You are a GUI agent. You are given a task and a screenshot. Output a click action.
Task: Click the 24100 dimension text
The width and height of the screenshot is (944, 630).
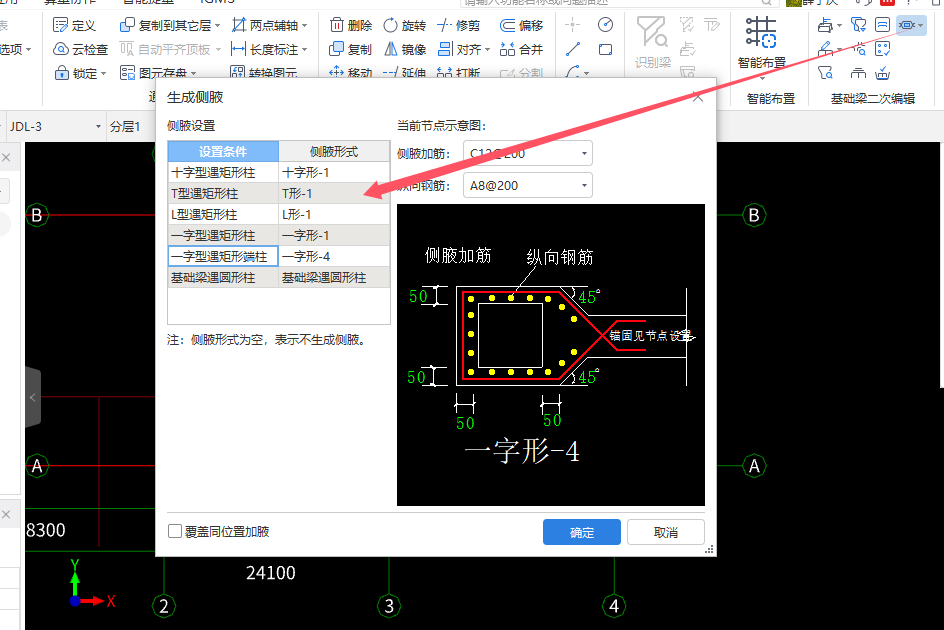pos(270,573)
